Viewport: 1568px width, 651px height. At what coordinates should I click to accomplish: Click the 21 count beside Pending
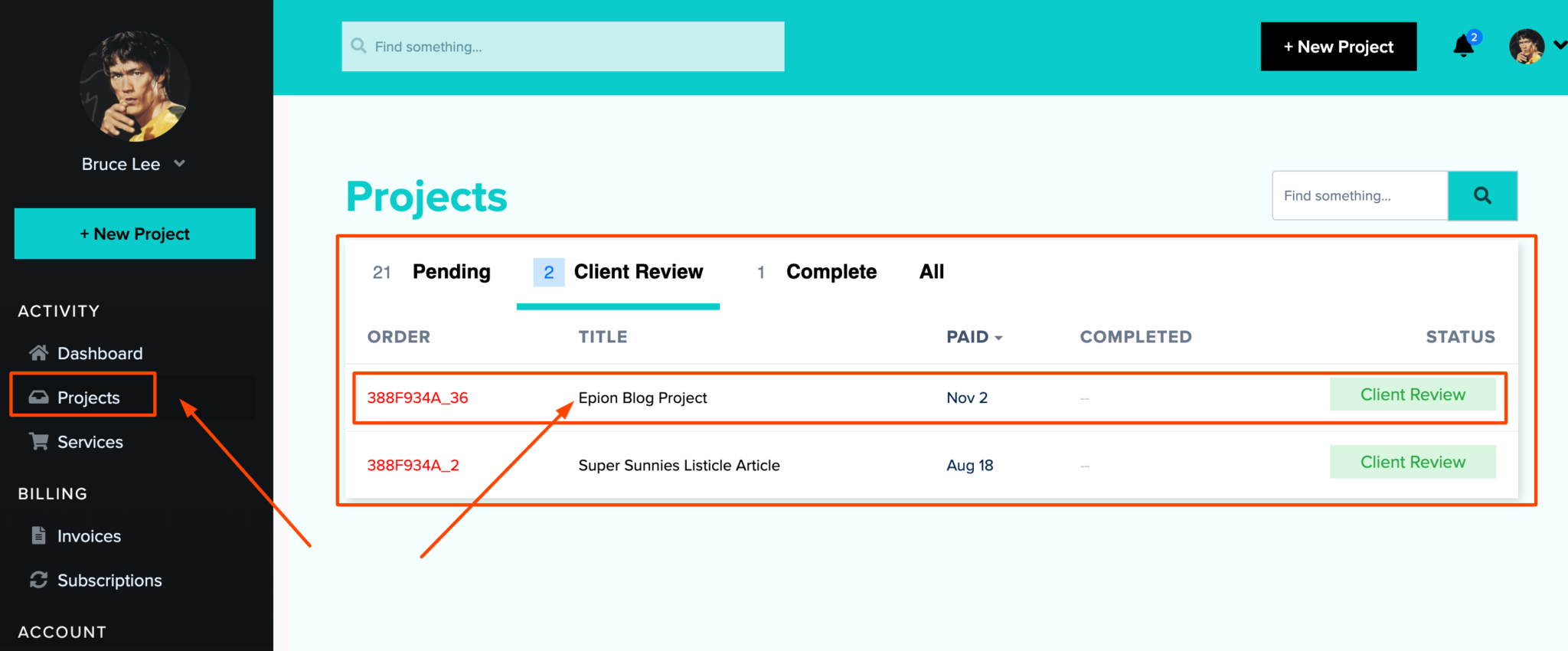[381, 272]
